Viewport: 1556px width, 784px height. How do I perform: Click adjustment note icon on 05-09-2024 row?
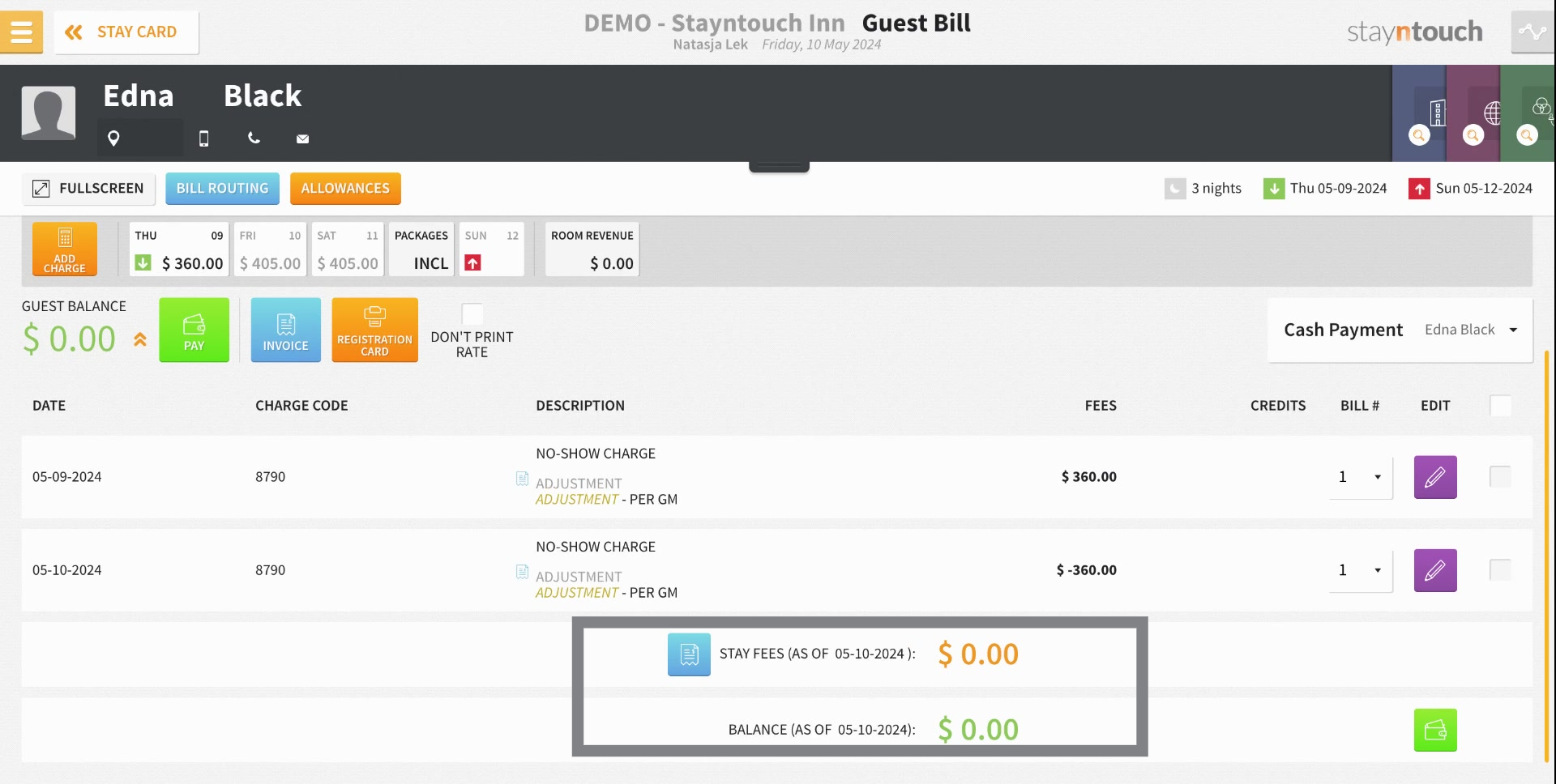pyautogui.click(x=523, y=479)
